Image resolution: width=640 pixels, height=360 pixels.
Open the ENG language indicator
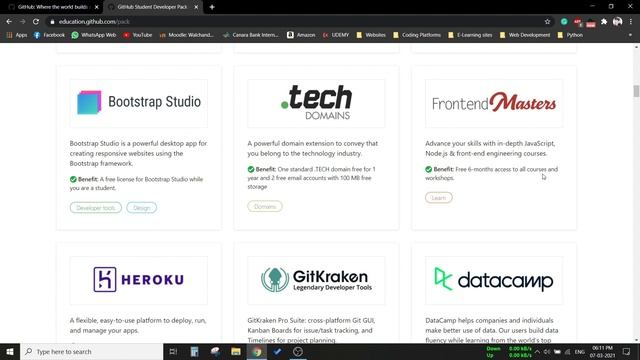[580, 351]
